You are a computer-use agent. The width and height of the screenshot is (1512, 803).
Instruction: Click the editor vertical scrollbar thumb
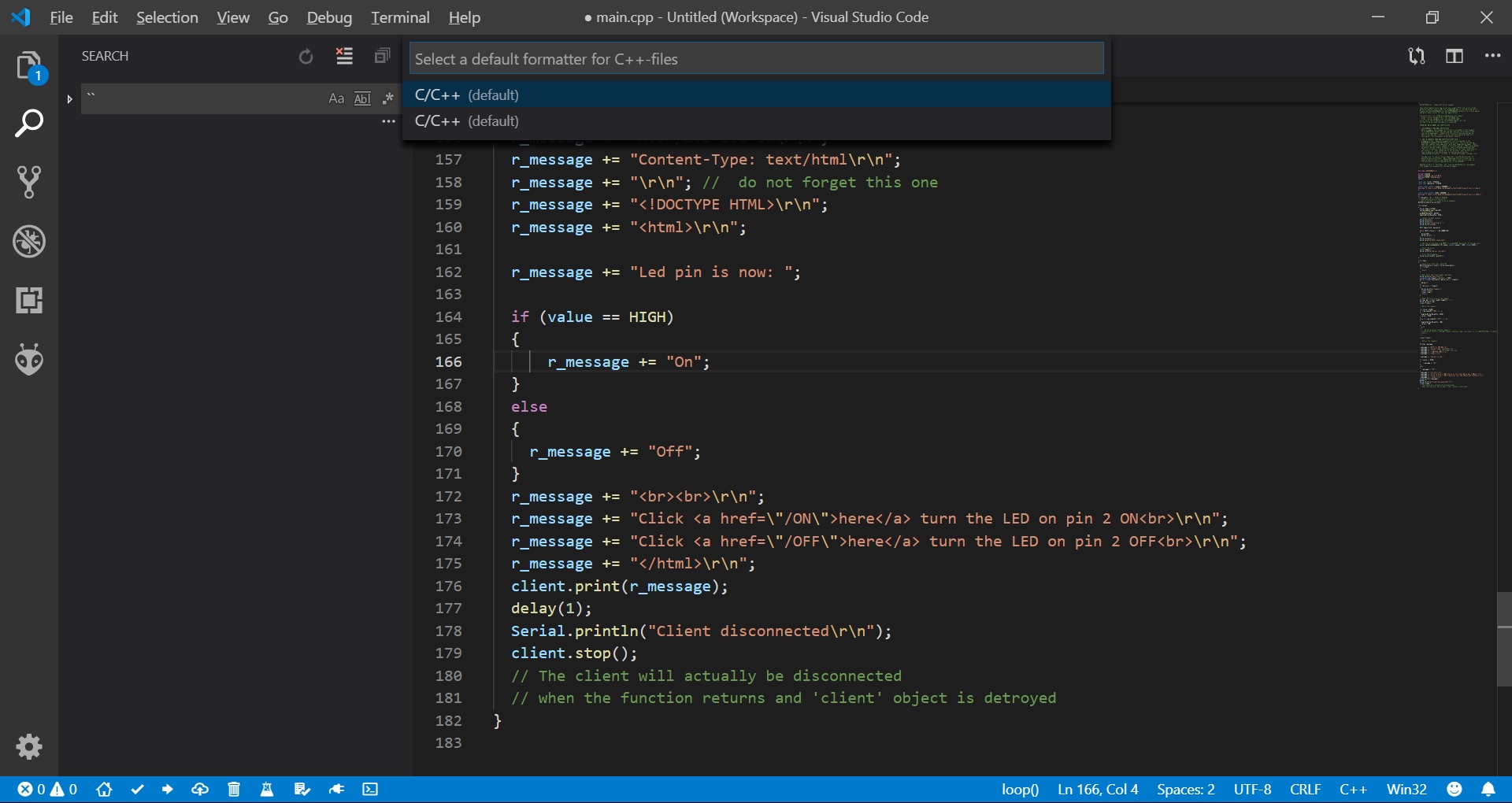pos(1504,638)
